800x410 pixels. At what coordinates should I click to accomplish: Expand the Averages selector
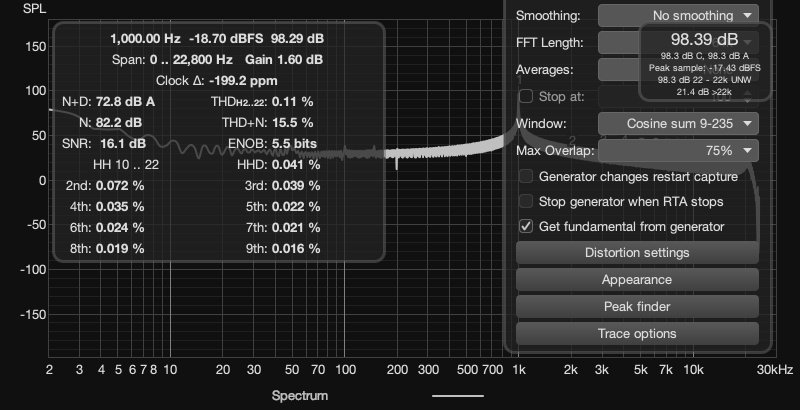click(617, 70)
